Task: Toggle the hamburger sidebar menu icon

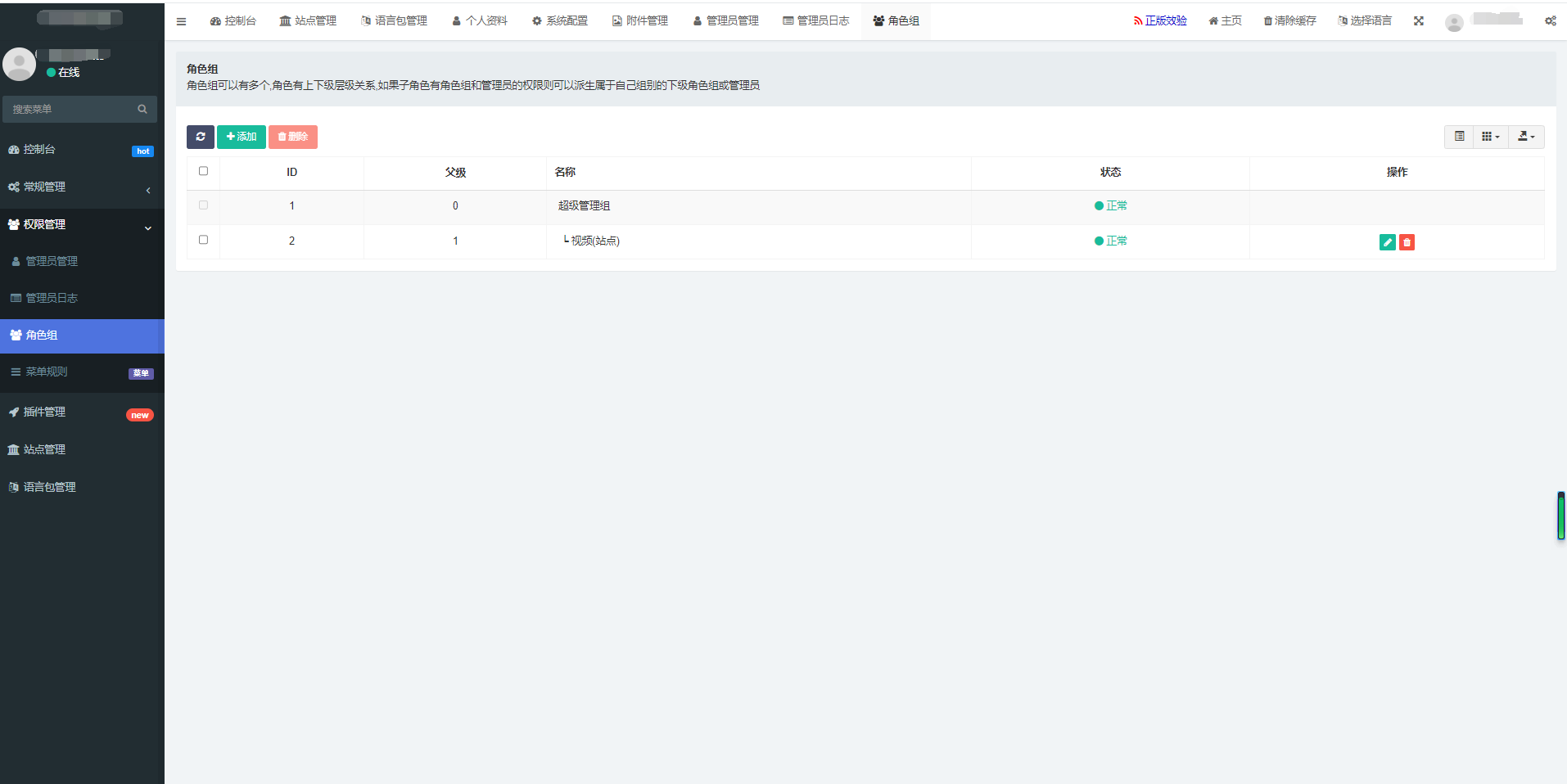Action: coord(182,21)
